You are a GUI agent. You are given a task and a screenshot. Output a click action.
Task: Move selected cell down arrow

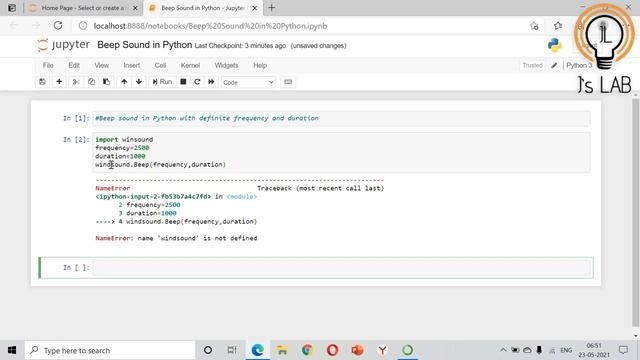[x=139, y=82]
